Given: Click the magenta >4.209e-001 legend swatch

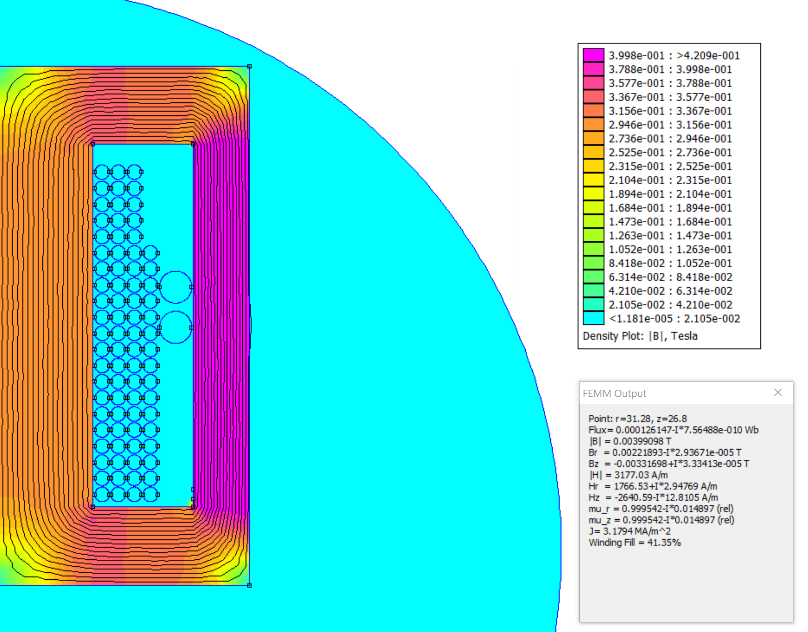Looking at the screenshot, I should tap(593, 55).
